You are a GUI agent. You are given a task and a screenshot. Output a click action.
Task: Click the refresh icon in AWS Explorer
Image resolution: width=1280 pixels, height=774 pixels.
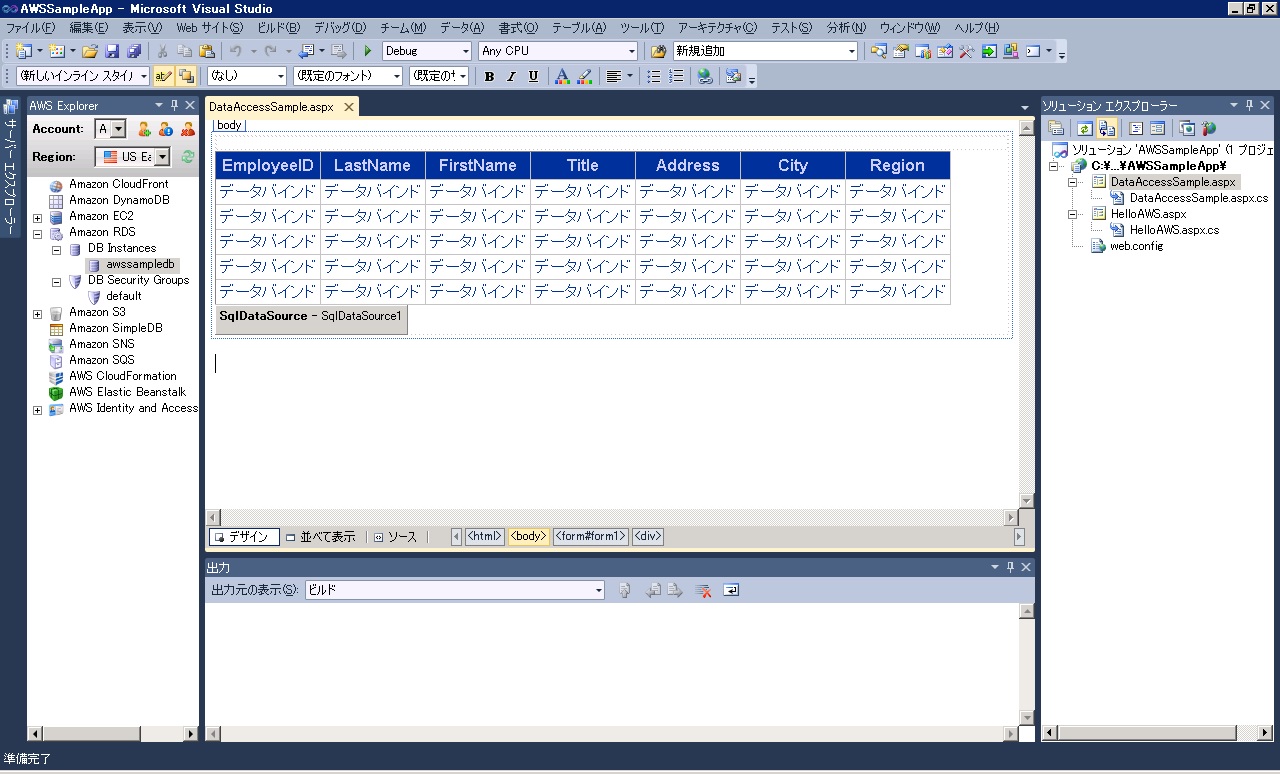[187, 157]
